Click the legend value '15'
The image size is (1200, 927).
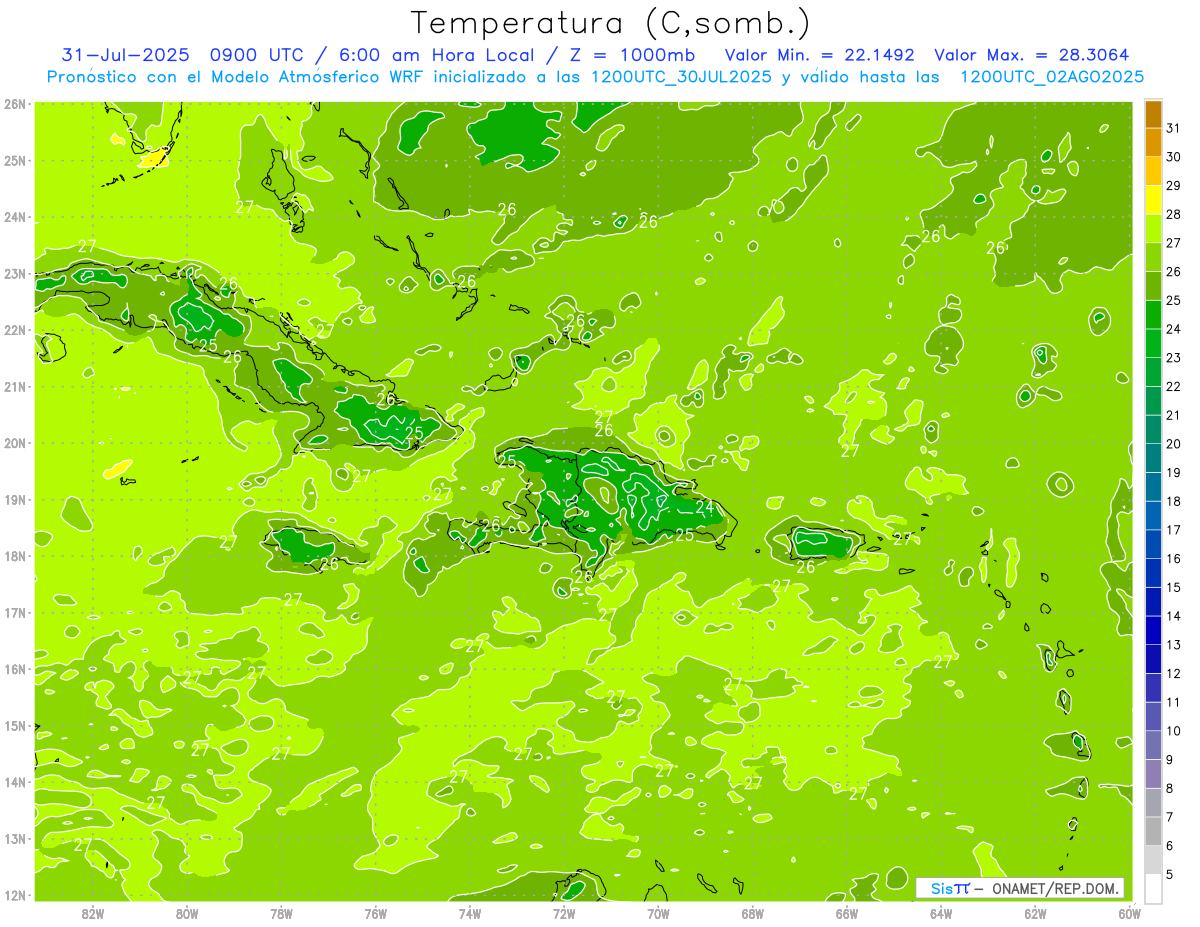pyautogui.click(x=1173, y=587)
